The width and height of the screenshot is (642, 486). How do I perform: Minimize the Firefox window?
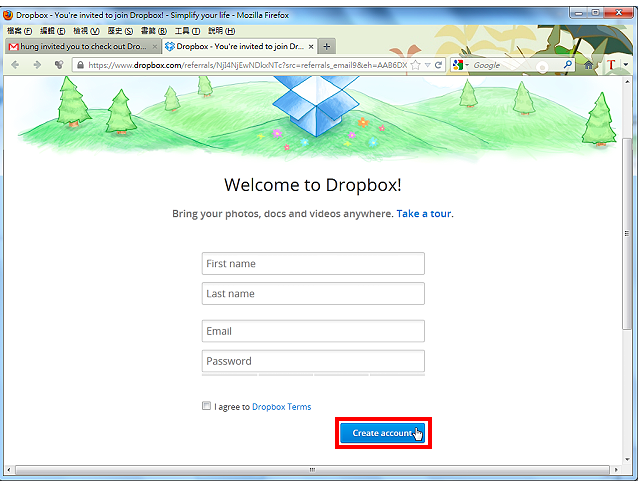point(578,13)
